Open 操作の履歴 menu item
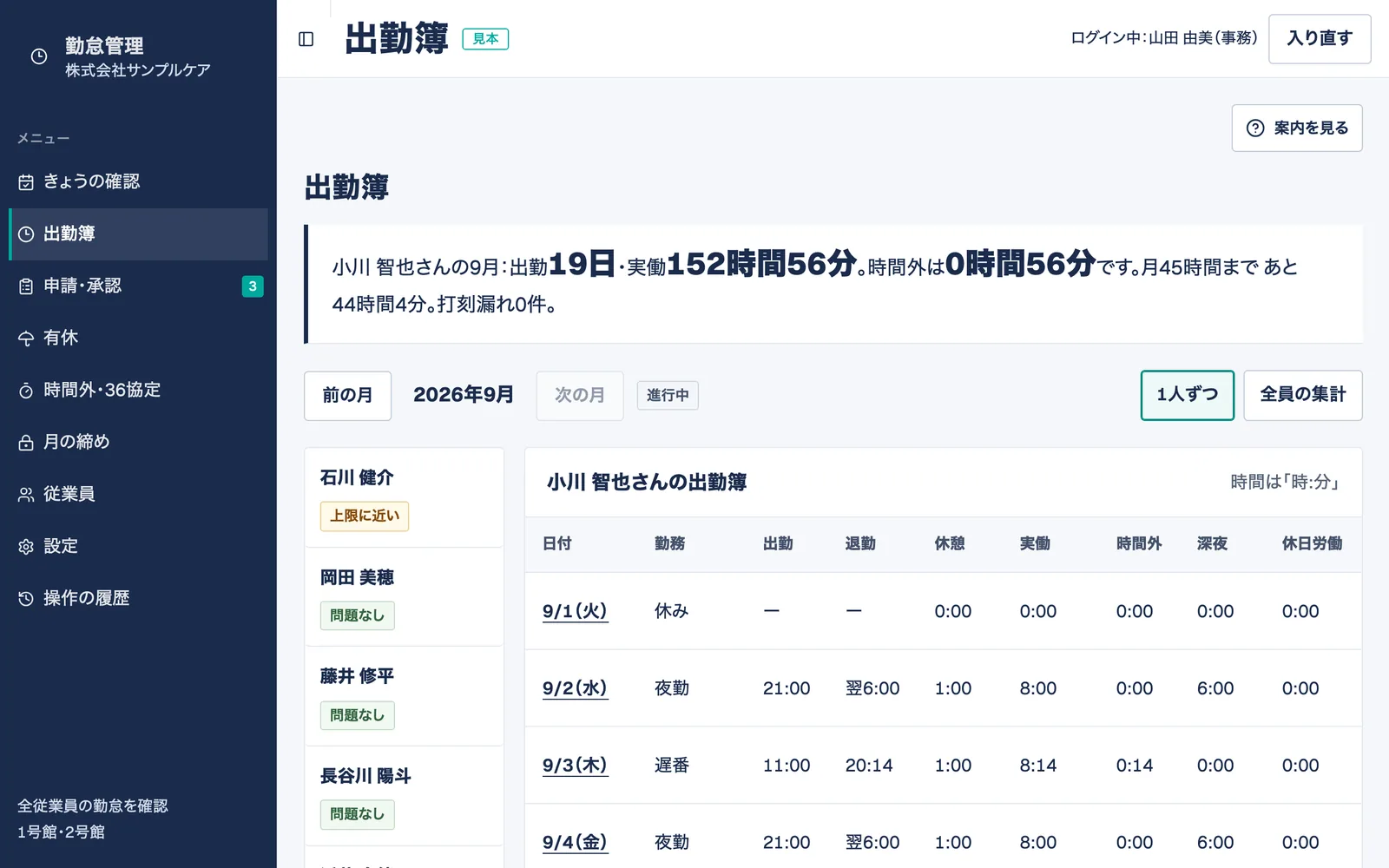 pyautogui.click(x=138, y=599)
